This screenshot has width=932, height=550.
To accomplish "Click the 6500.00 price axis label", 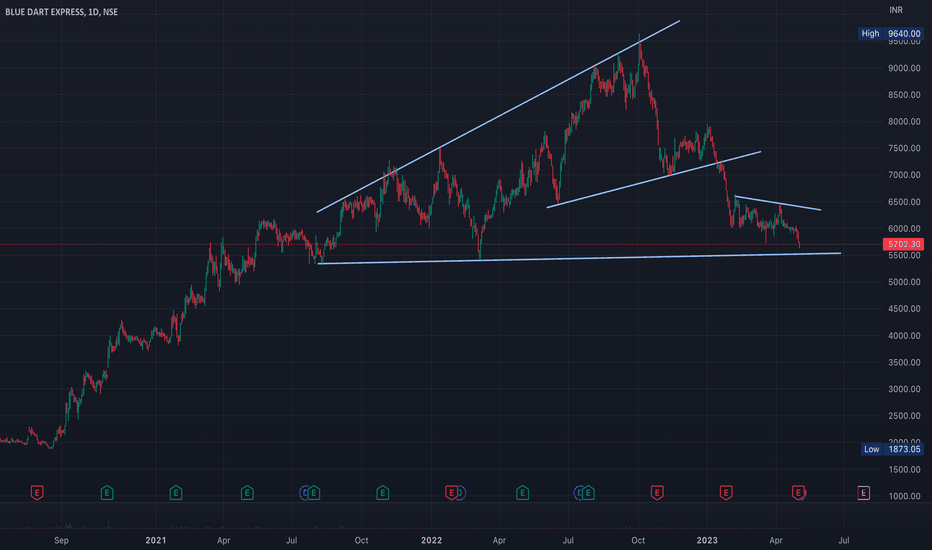I will tap(904, 202).
